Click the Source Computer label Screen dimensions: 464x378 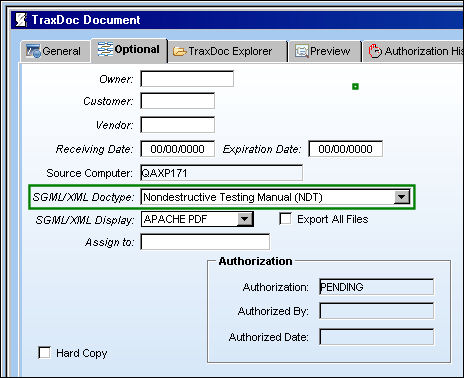(89, 173)
